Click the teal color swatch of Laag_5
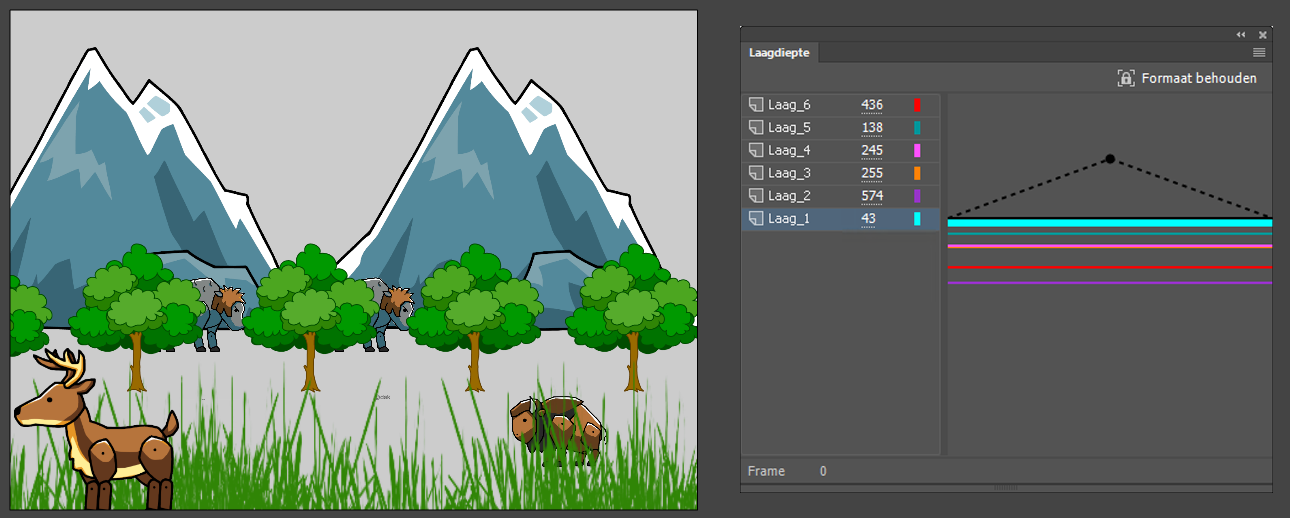Image resolution: width=1290 pixels, height=518 pixels. pos(917,127)
